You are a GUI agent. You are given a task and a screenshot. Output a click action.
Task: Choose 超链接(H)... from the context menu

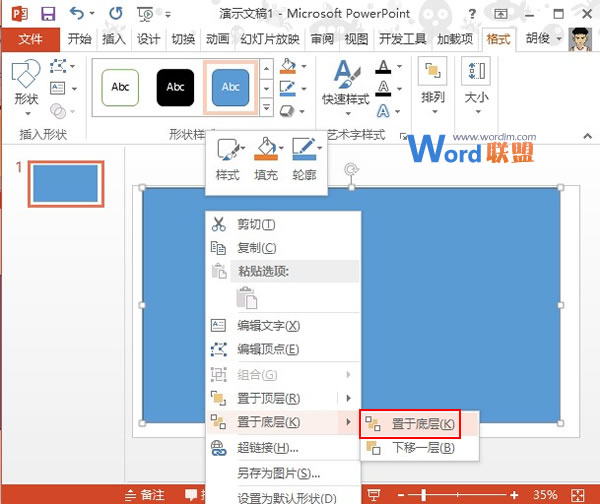tap(283, 447)
